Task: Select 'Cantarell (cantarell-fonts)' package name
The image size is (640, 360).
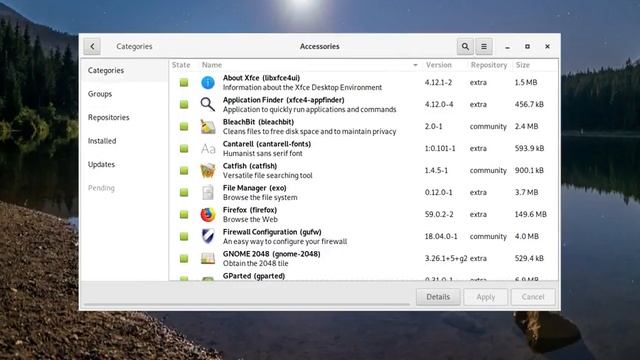Action: point(267,144)
